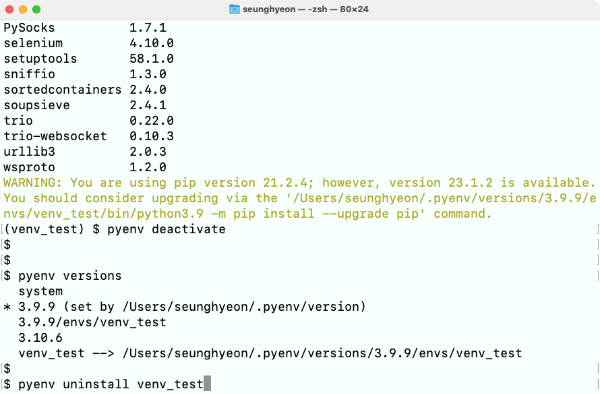Click the green zoom window button
The width and height of the screenshot is (600, 394).
(x=36, y=9)
